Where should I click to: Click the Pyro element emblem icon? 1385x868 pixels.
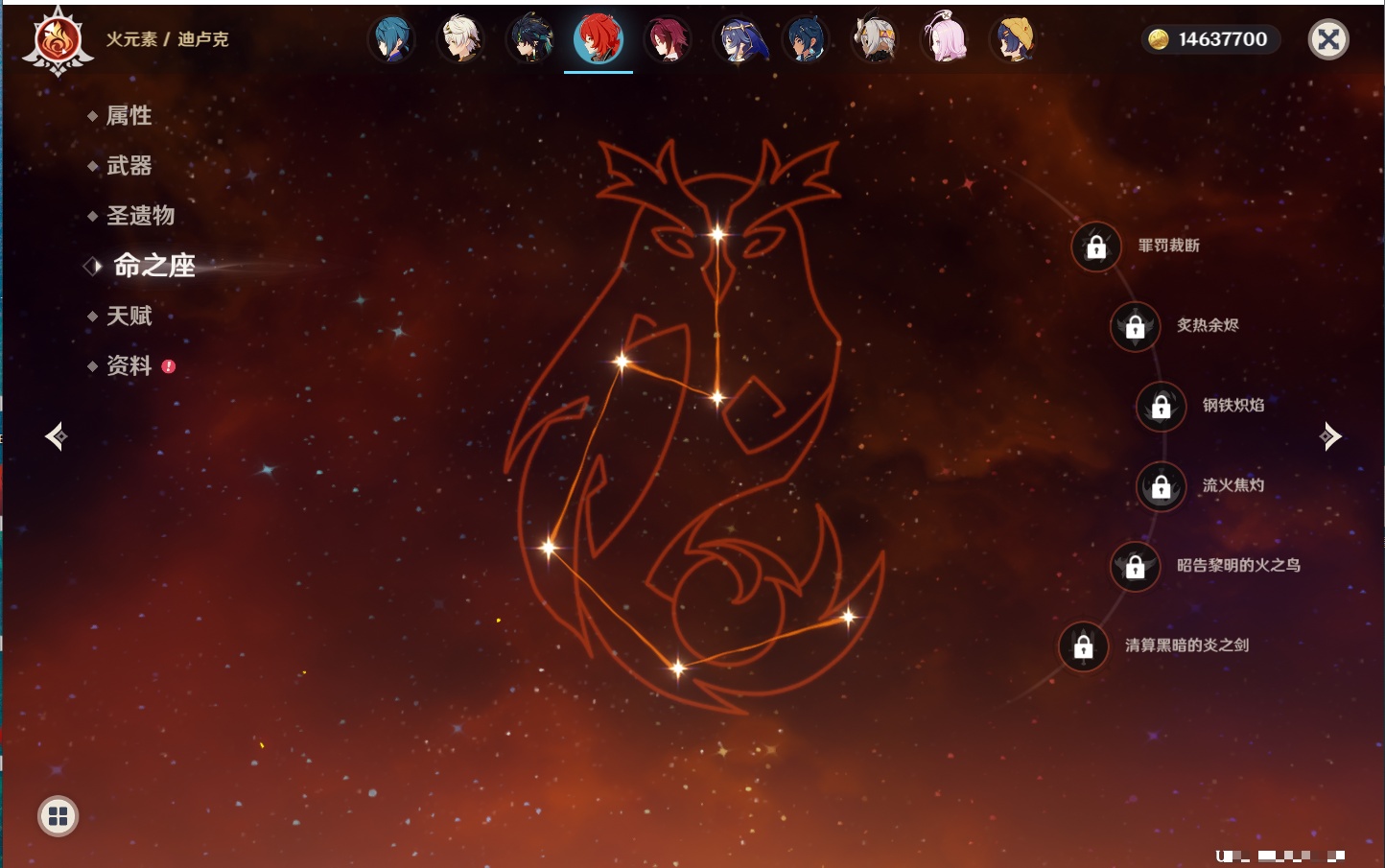(58, 40)
